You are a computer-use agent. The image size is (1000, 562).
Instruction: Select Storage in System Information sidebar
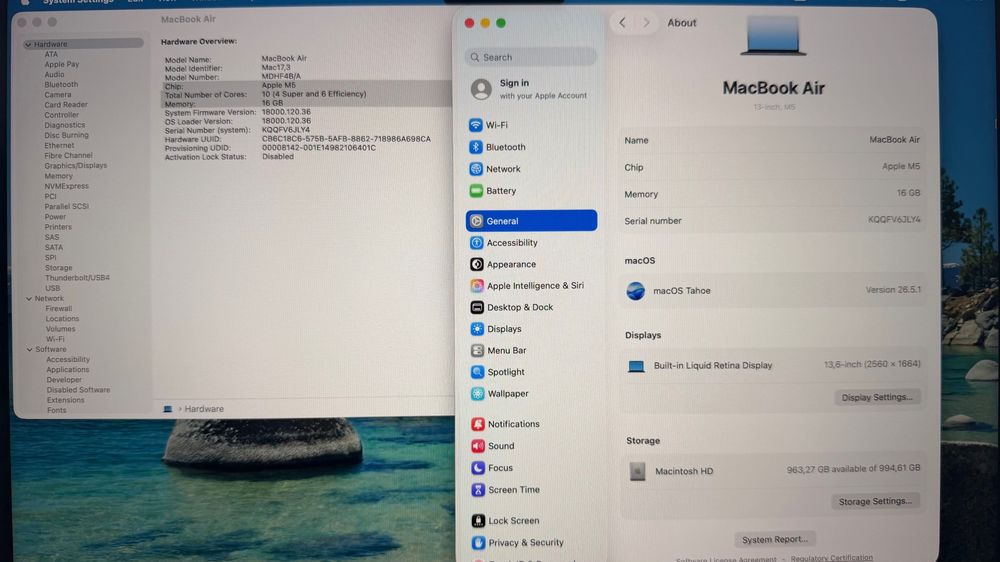58,268
